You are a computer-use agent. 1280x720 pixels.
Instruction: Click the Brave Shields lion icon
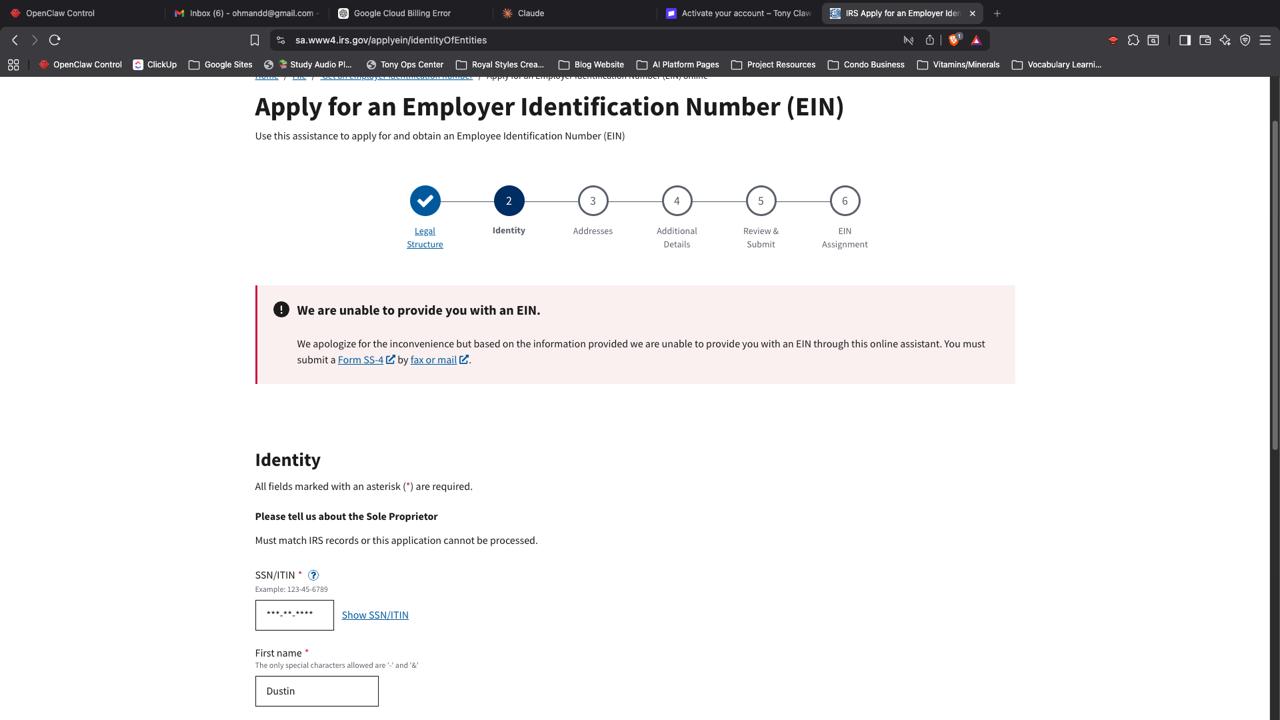tap(954, 40)
